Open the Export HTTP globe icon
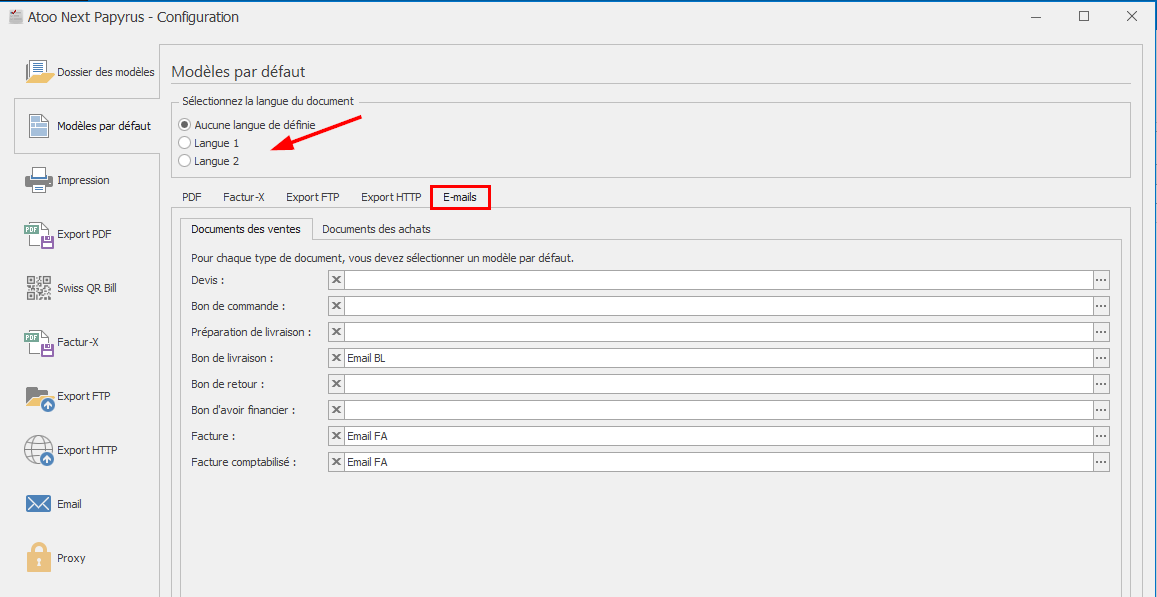The height and width of the screenshot is (597, 1157). 38,450
